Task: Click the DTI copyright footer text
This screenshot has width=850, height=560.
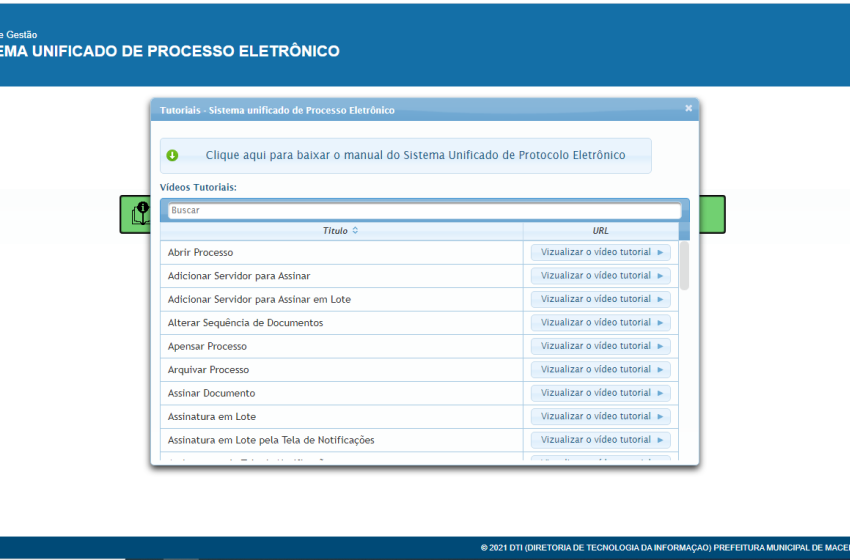Action: (x=665, y=548)
